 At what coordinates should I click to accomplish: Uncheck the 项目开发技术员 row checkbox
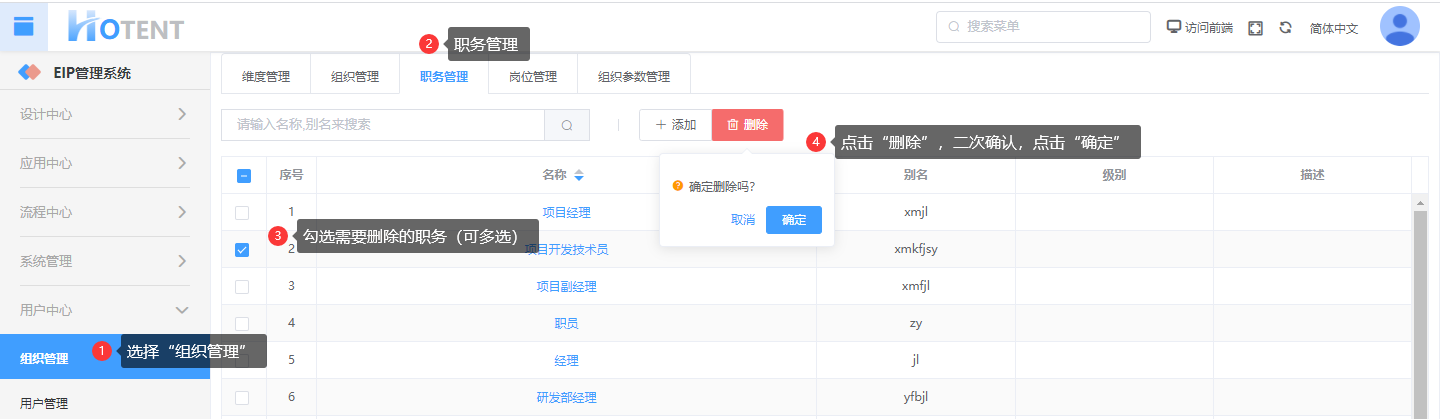(242, 250)
